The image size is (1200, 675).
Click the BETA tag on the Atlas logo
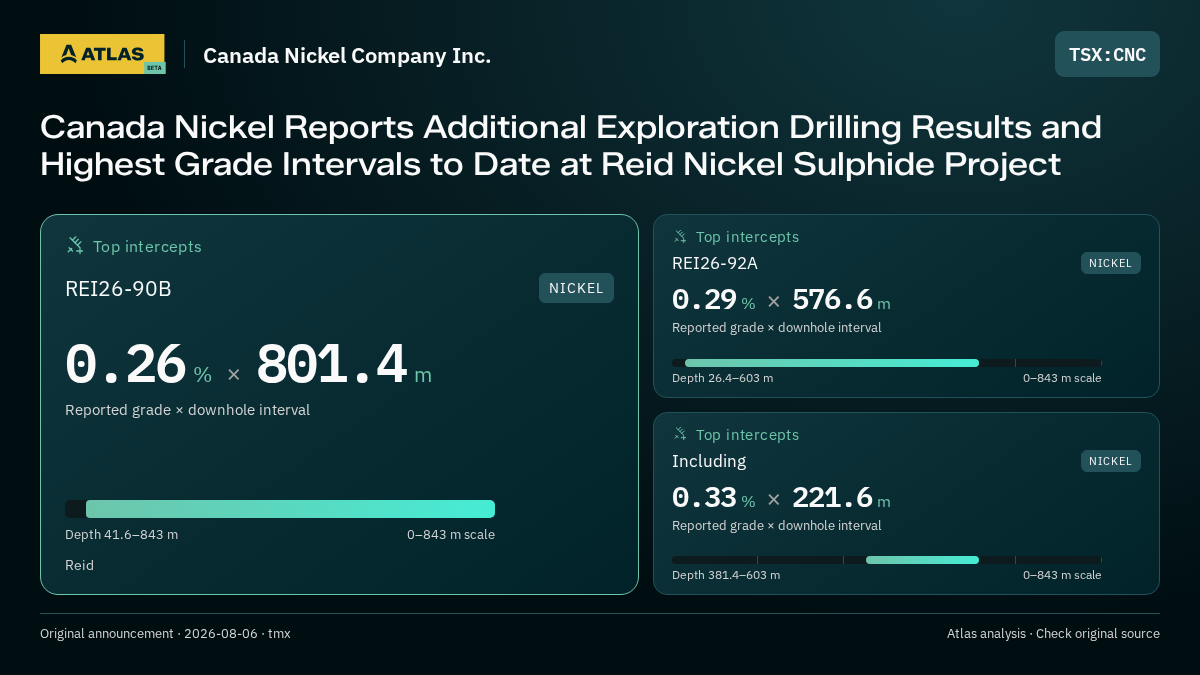click(154, 67)
